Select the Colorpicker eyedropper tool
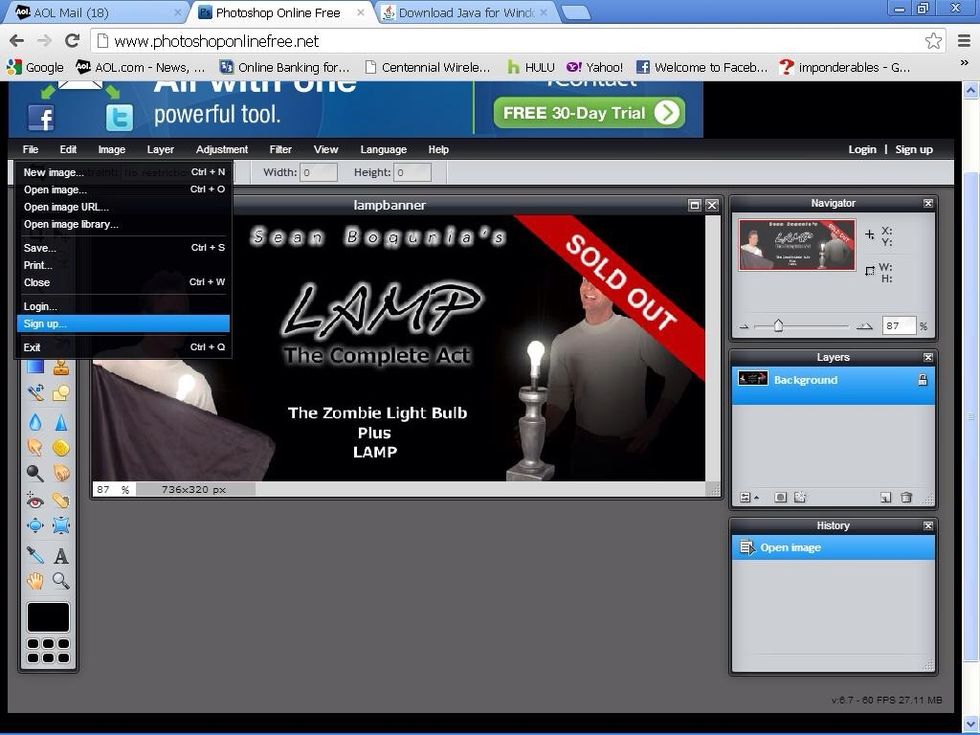 35,555
